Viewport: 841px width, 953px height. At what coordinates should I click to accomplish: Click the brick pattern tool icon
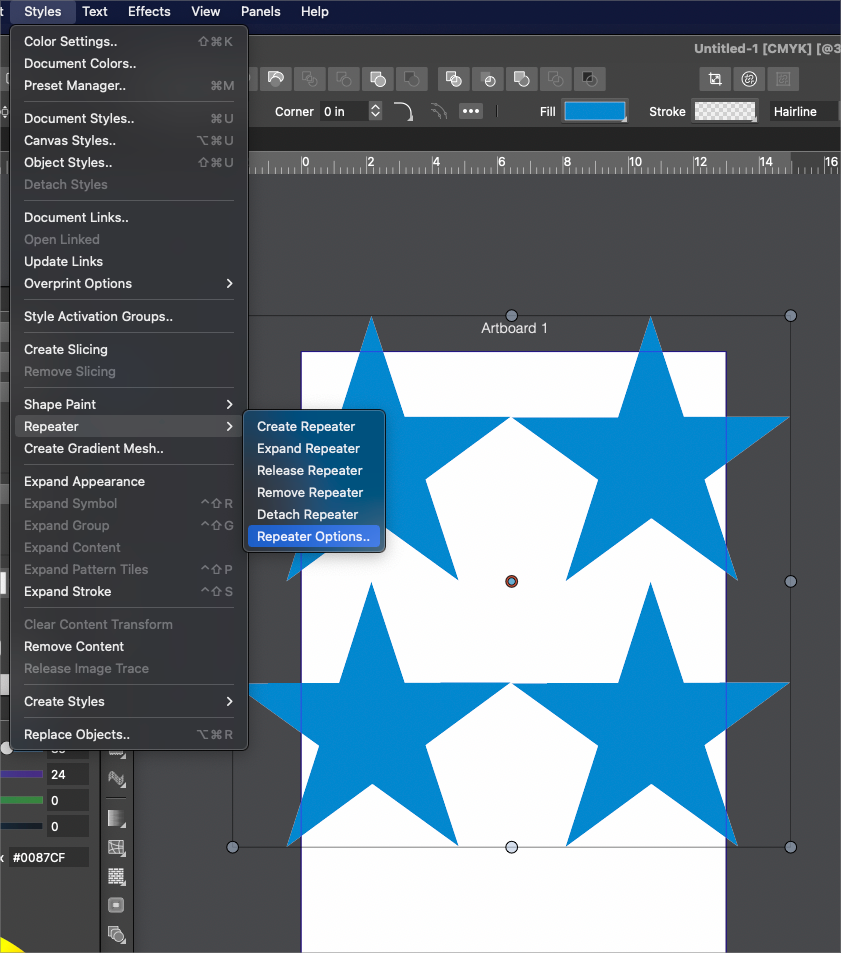[x=117, y=877]
